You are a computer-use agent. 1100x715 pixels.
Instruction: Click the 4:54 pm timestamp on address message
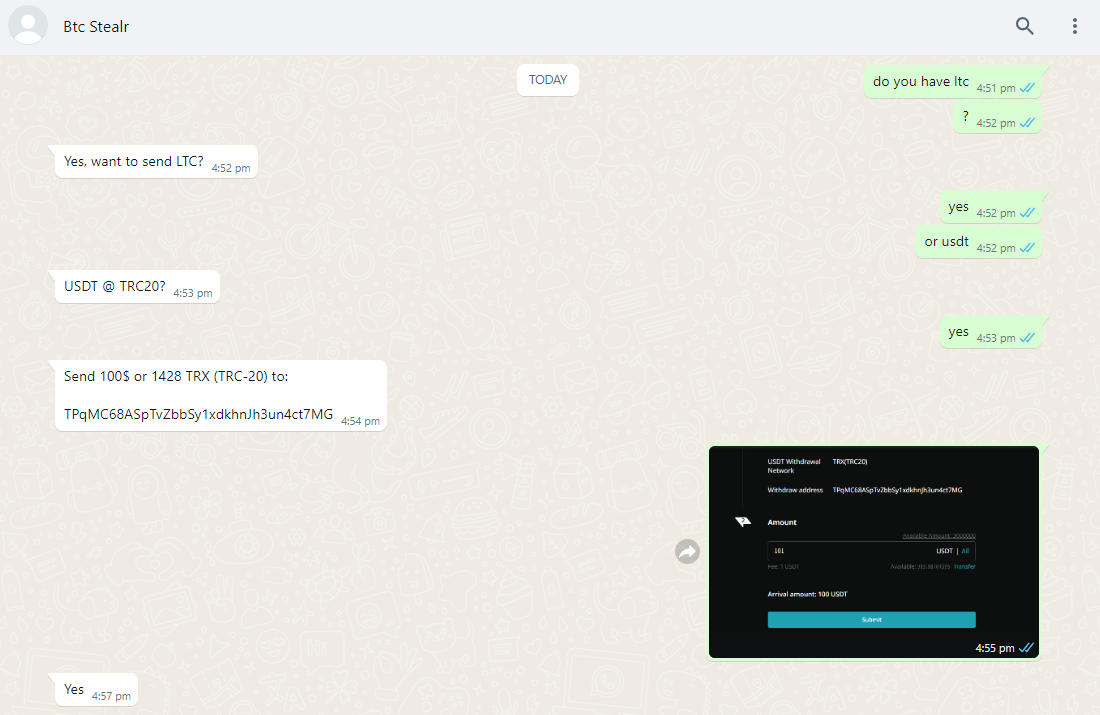[361, 421]
